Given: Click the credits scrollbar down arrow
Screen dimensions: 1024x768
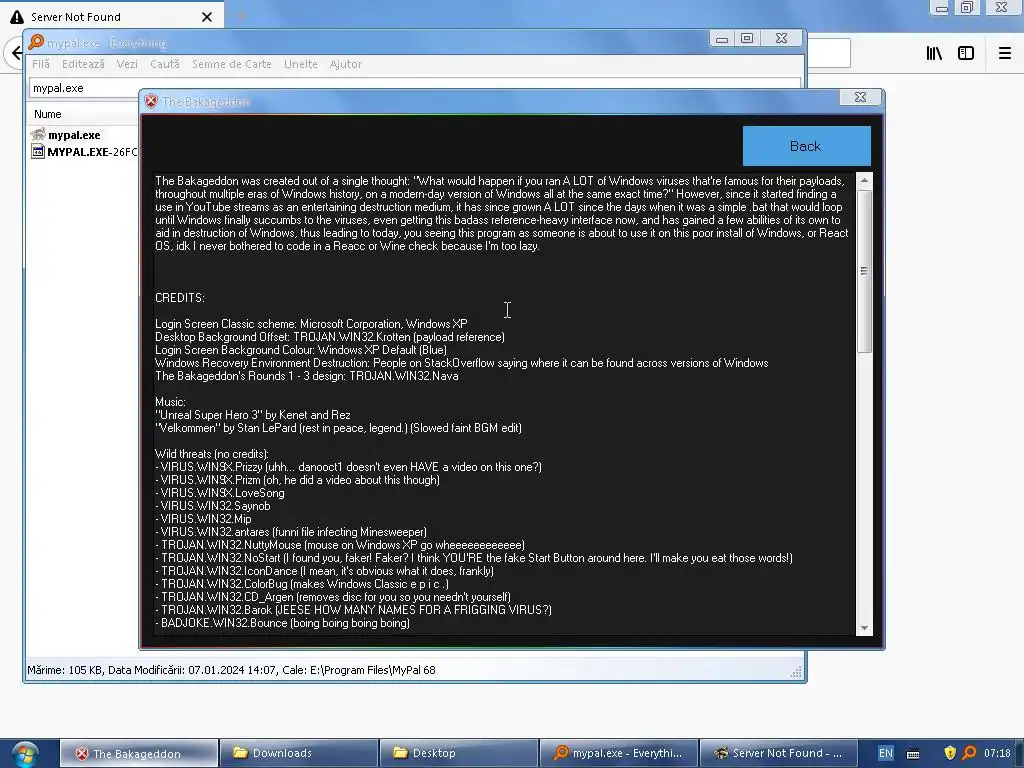Looking at the screenshot, I should coord(864,628).
